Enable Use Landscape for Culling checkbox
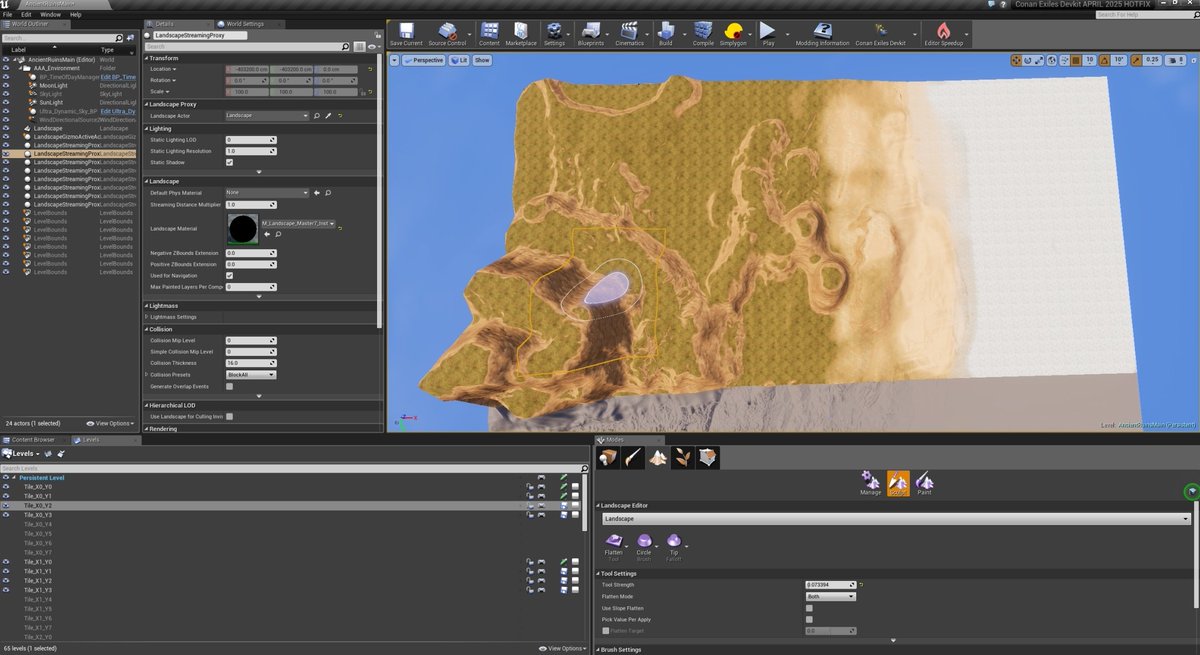Screen dimensions: 1200x655 pyautogui.click(x=229, y=416)
